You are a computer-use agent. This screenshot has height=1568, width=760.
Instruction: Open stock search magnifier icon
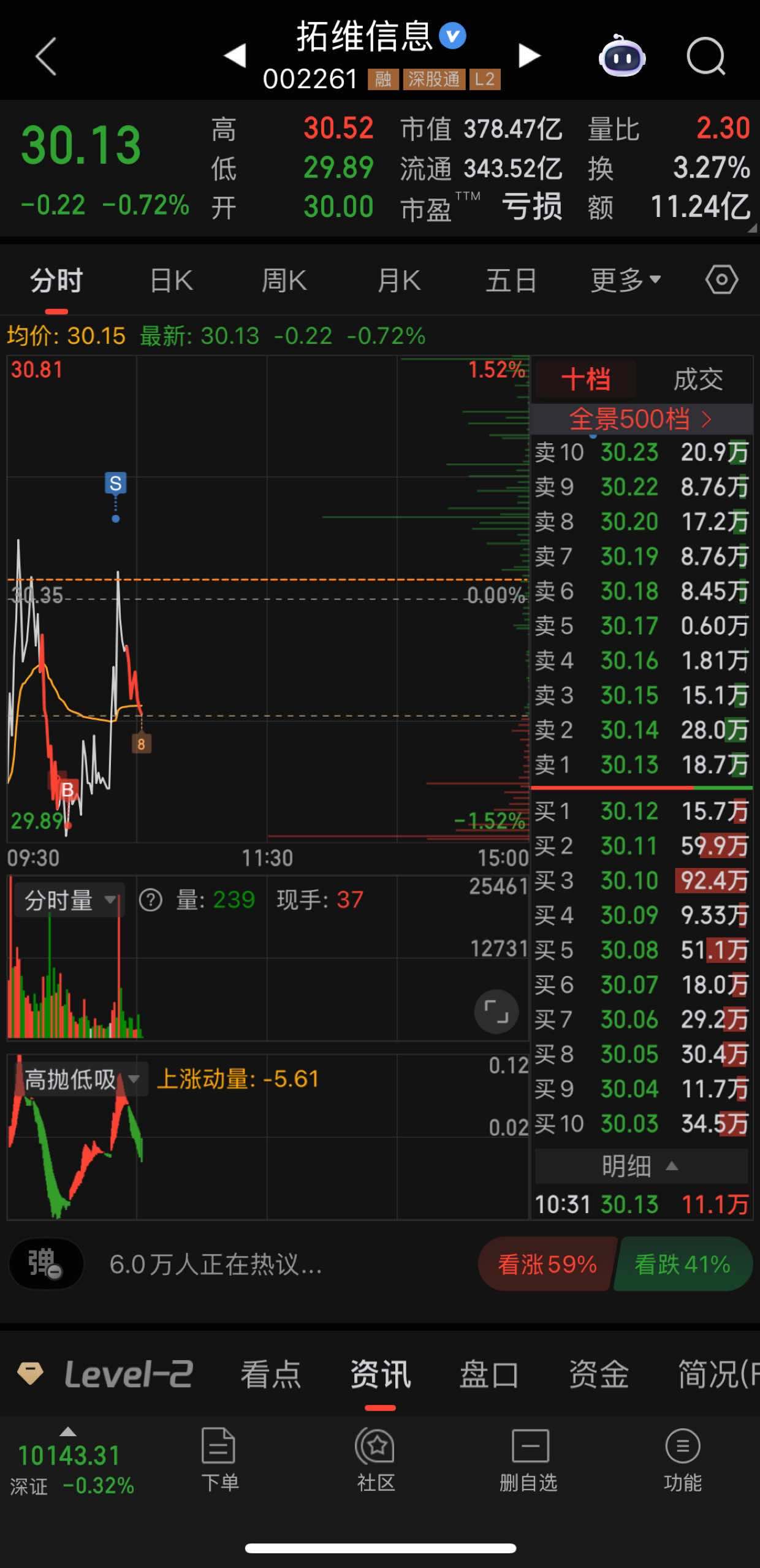point(706,56)
